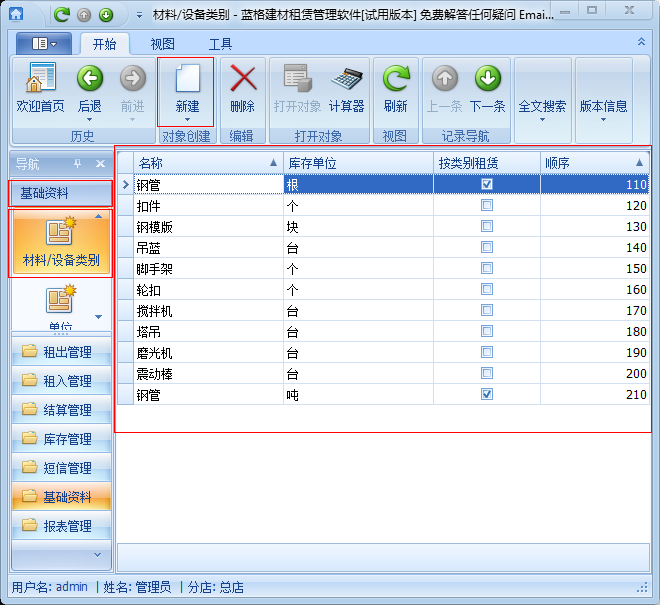This screenshot has width=660, height=605.
Task: Delete record using the 删除 red X
Action: coord(243,88)
